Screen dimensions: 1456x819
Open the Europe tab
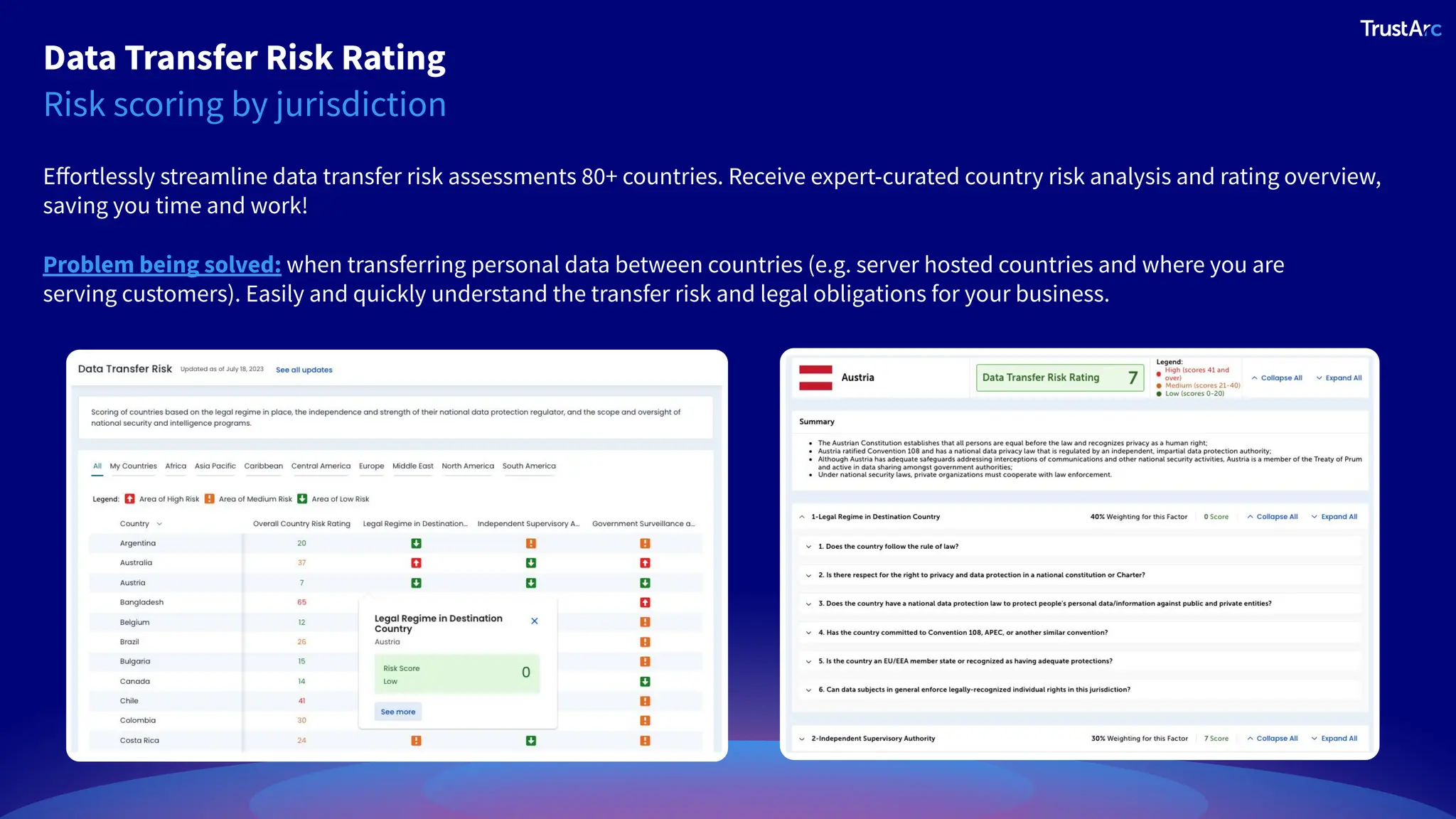coord(371,466)
